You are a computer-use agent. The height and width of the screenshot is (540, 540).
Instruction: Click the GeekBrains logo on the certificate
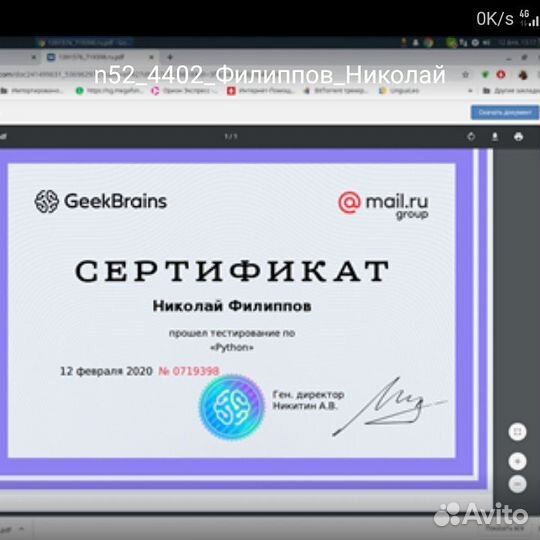coord(101,201)
